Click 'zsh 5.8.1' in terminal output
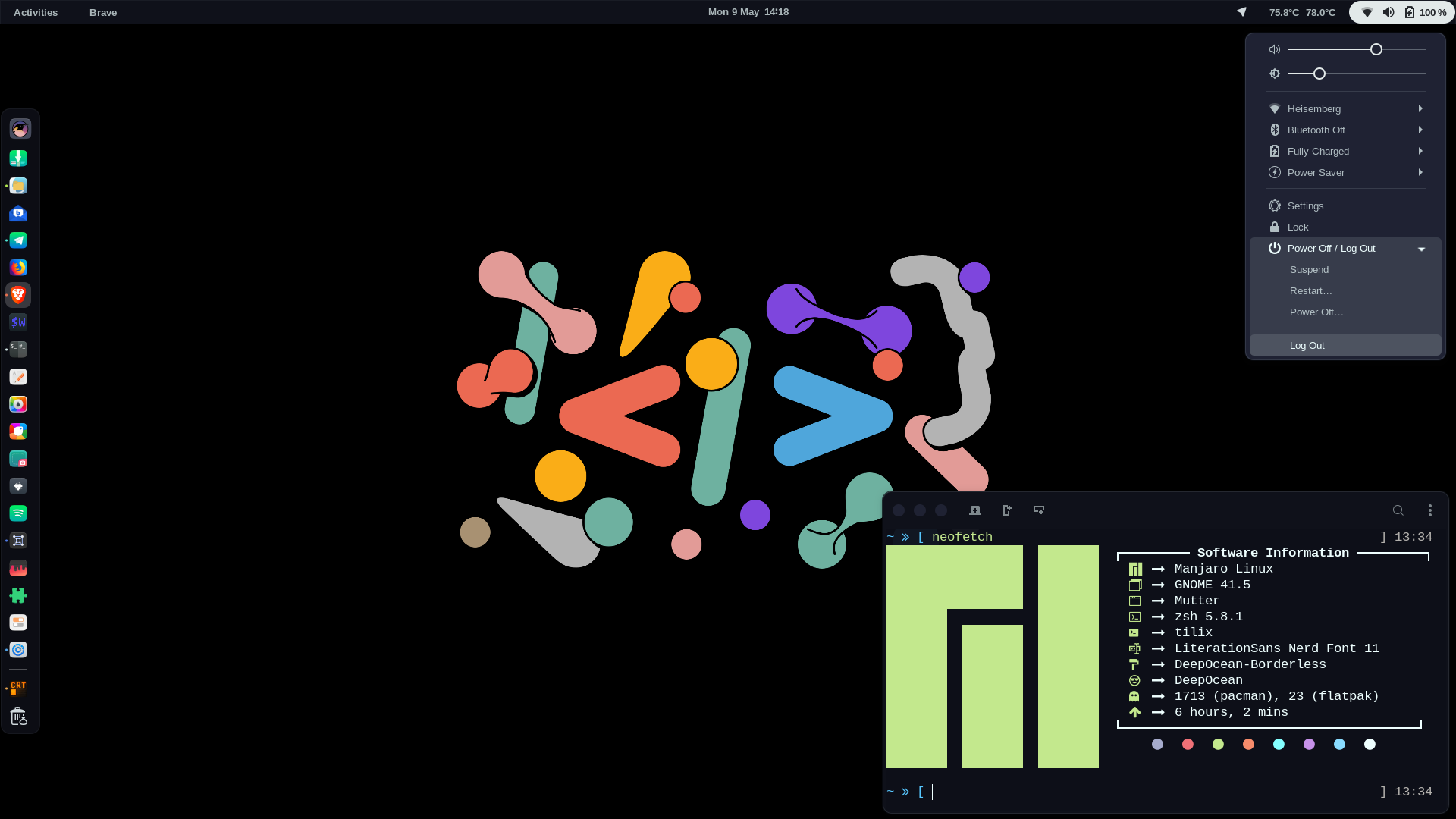Viewport: 1456px width, 819px height. [x=1209, y=617]
